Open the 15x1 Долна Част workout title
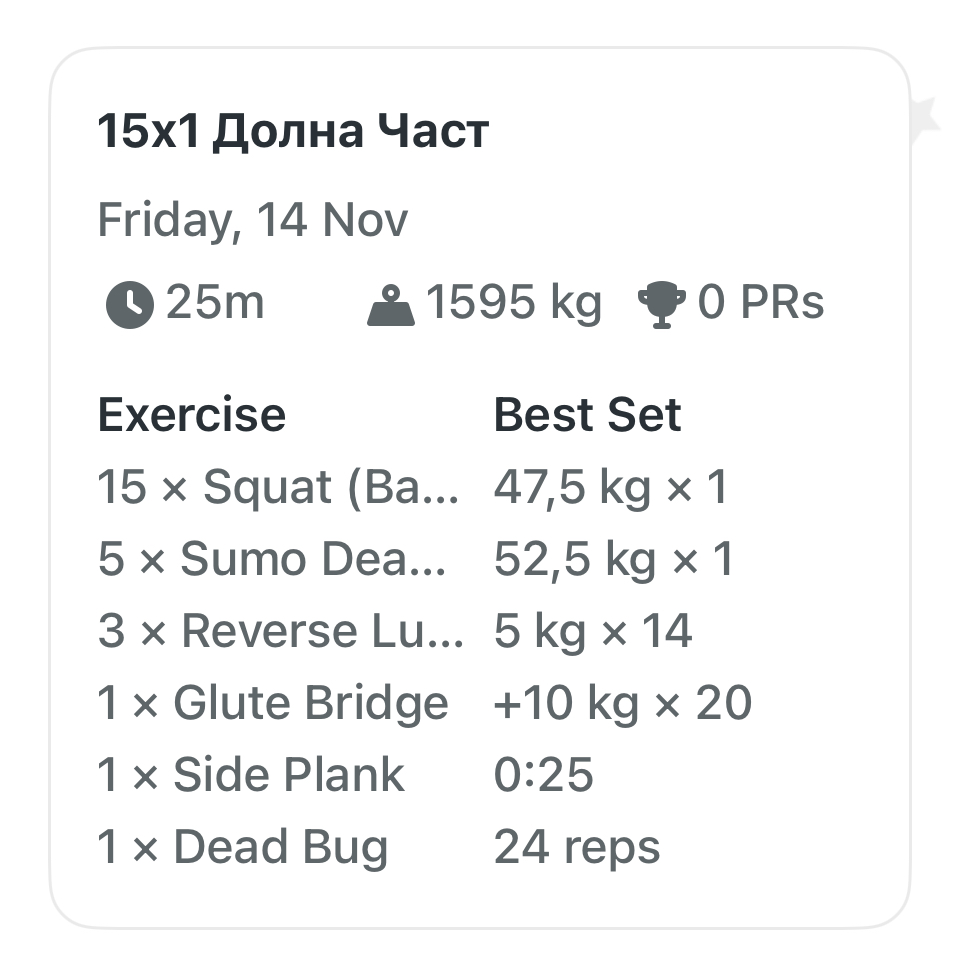Image resolution: width=960 pixels, height=954 pixels. tap(293, 132)
